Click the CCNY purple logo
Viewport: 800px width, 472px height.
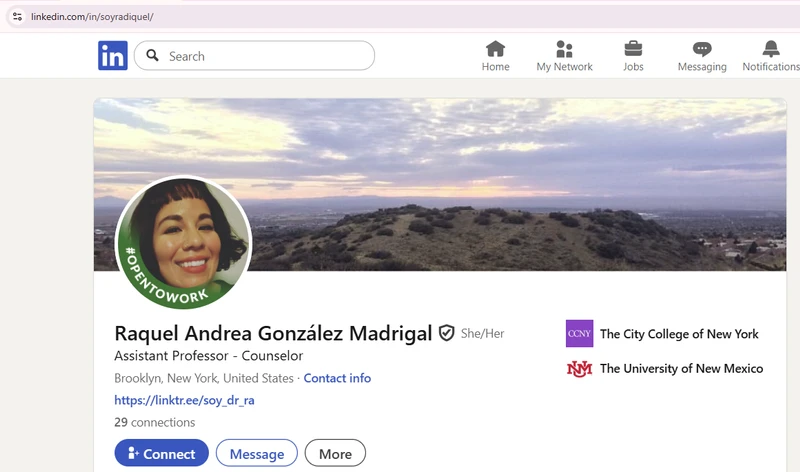pyautogui.click(x=580, y=333)
